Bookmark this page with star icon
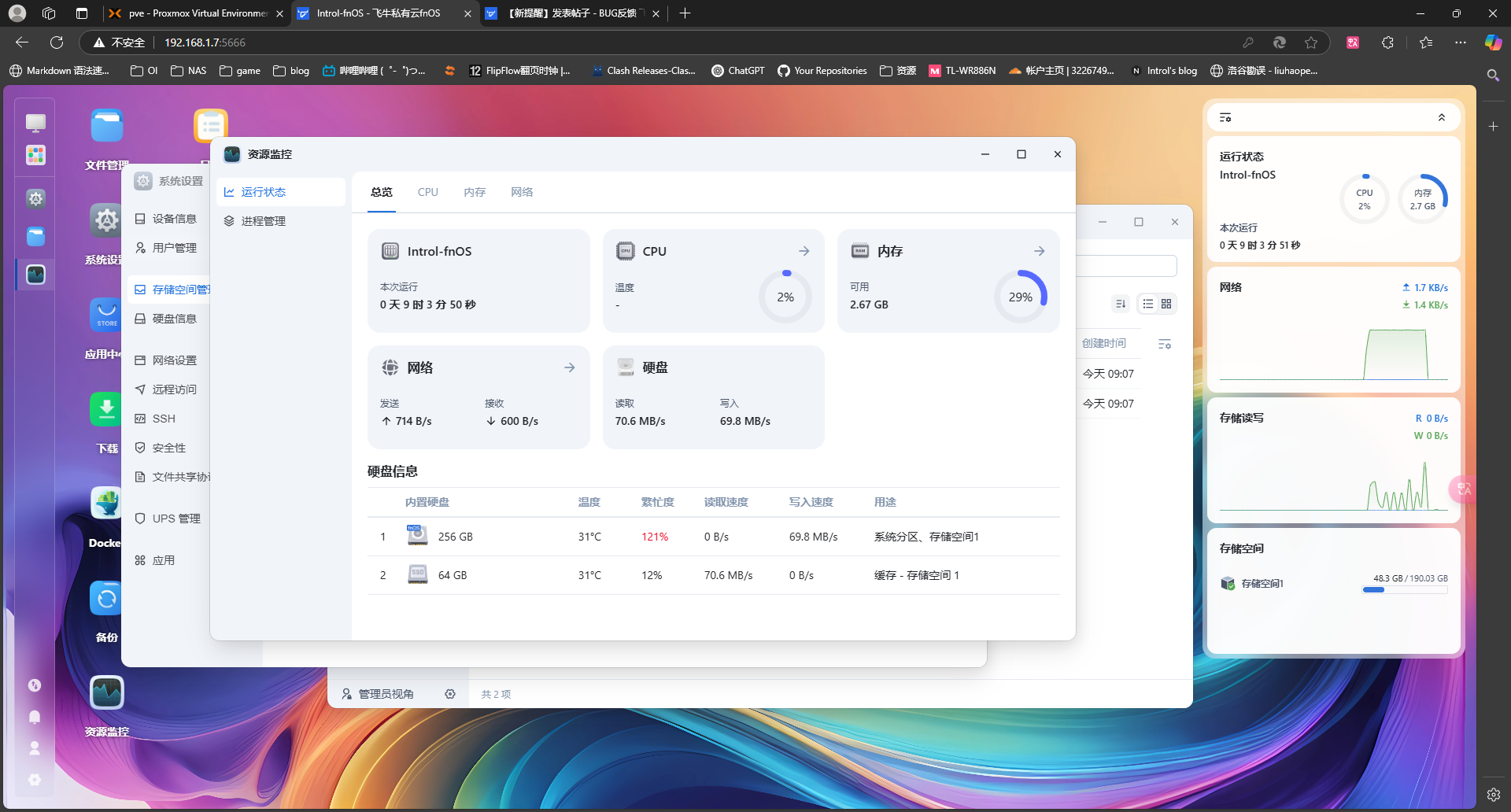The image size is (1511, 812). tap(1311, 42)
